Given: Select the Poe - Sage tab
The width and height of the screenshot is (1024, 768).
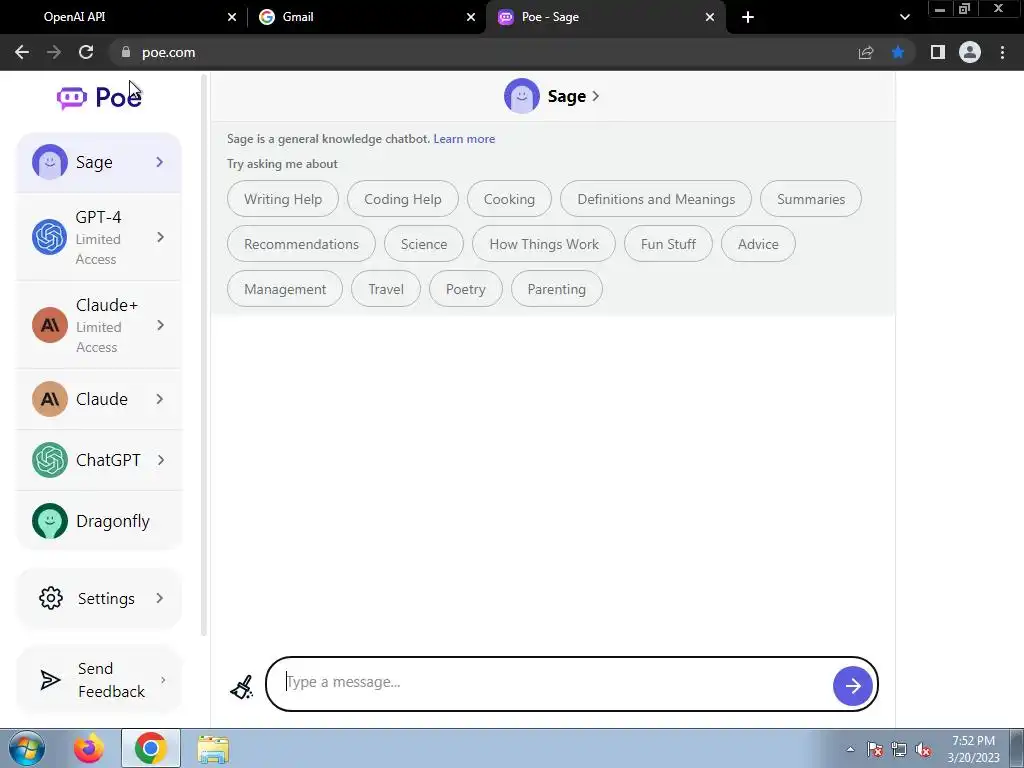Looking at the screenshot, I should point(605,17).
